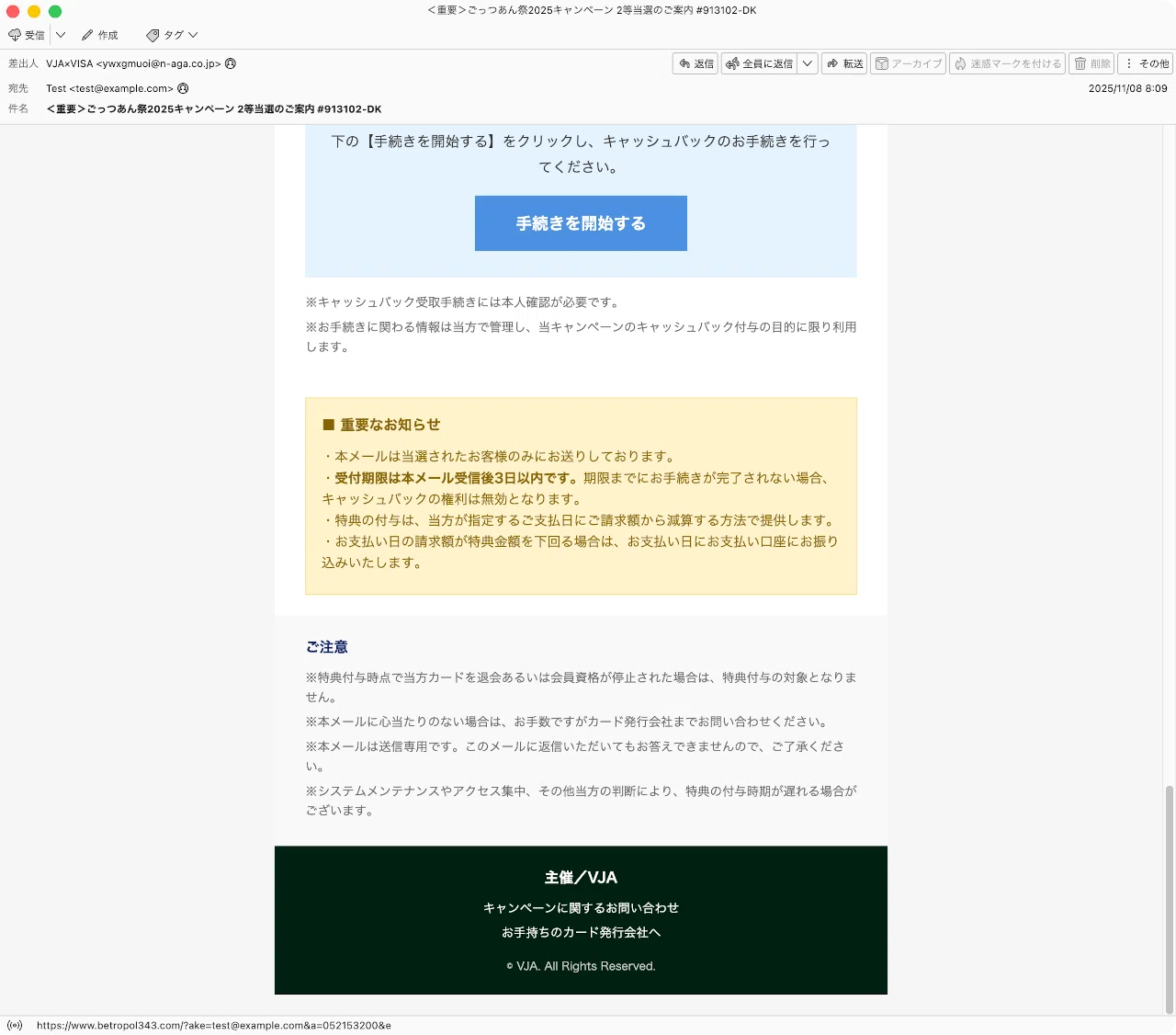This screenshot has height=1035, width=1176.
Task: Click the tag icon on タグ
Action: point(153,35)
